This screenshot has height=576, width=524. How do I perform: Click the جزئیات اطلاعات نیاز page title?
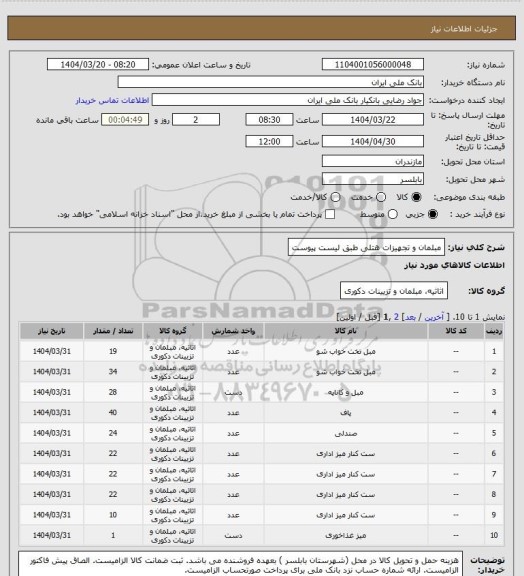(x=464, y=29)
